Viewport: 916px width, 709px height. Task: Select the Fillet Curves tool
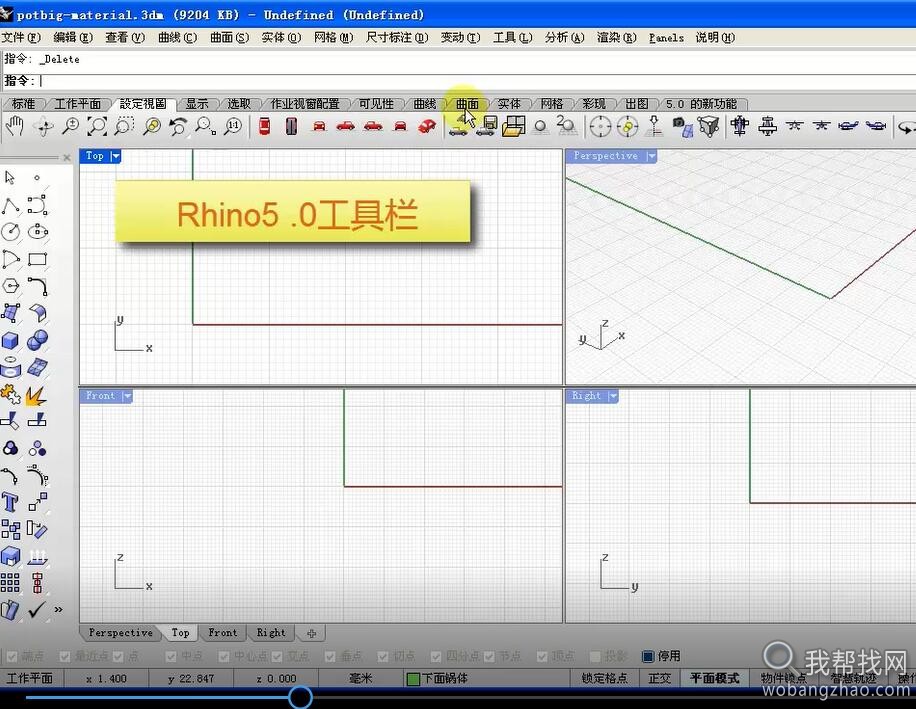[x=37, y=286]
